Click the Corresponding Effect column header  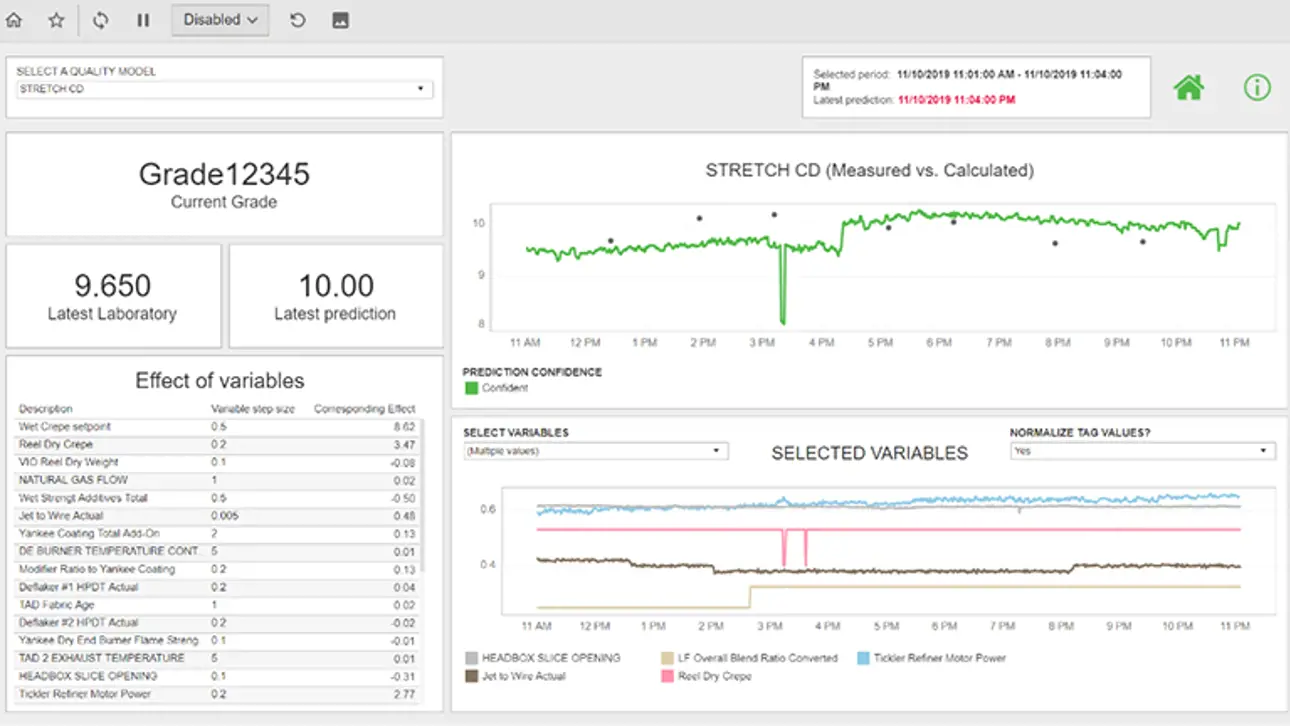364,409
